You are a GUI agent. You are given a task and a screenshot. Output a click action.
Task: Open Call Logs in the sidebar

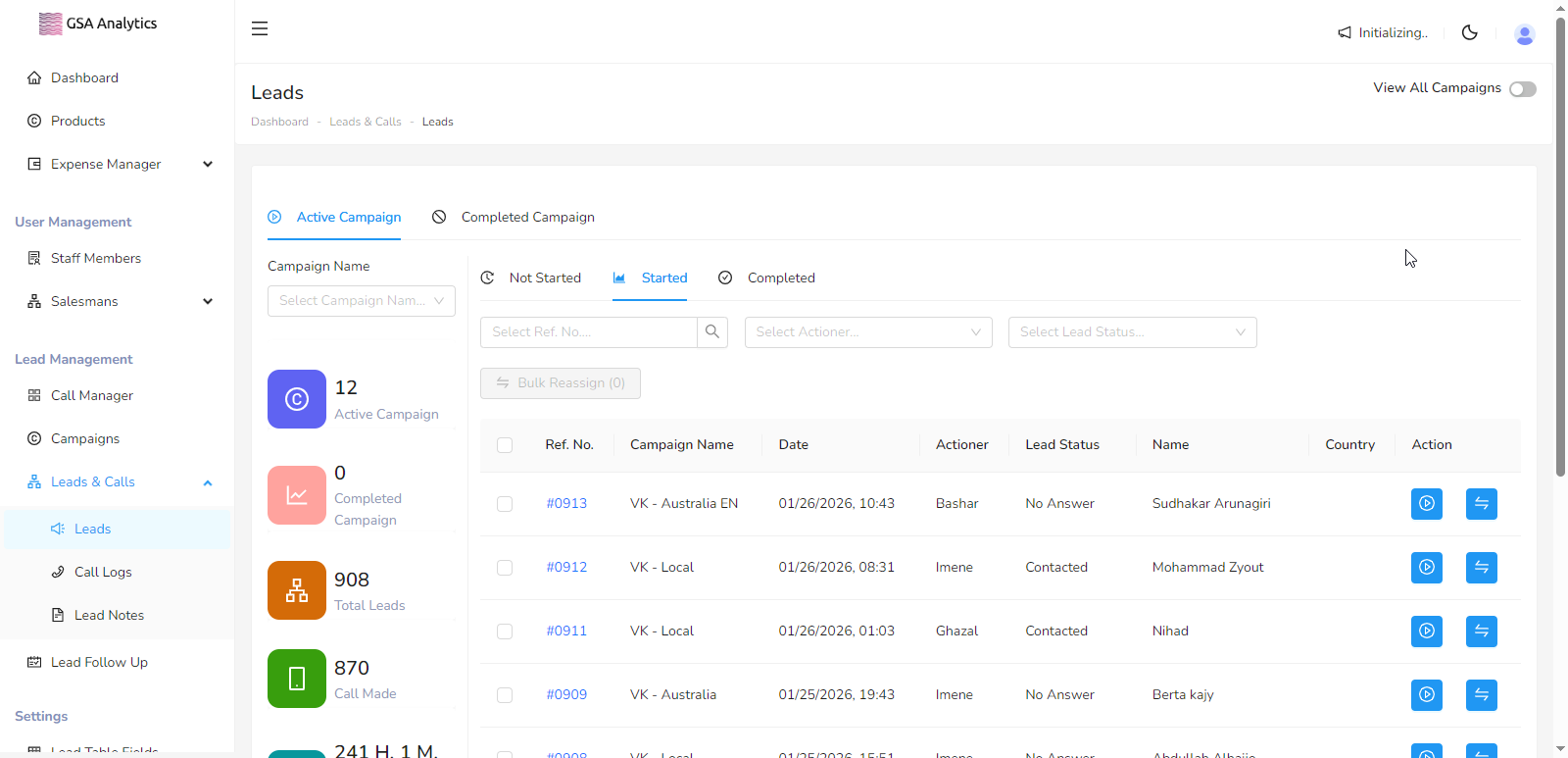click(103, 572)
